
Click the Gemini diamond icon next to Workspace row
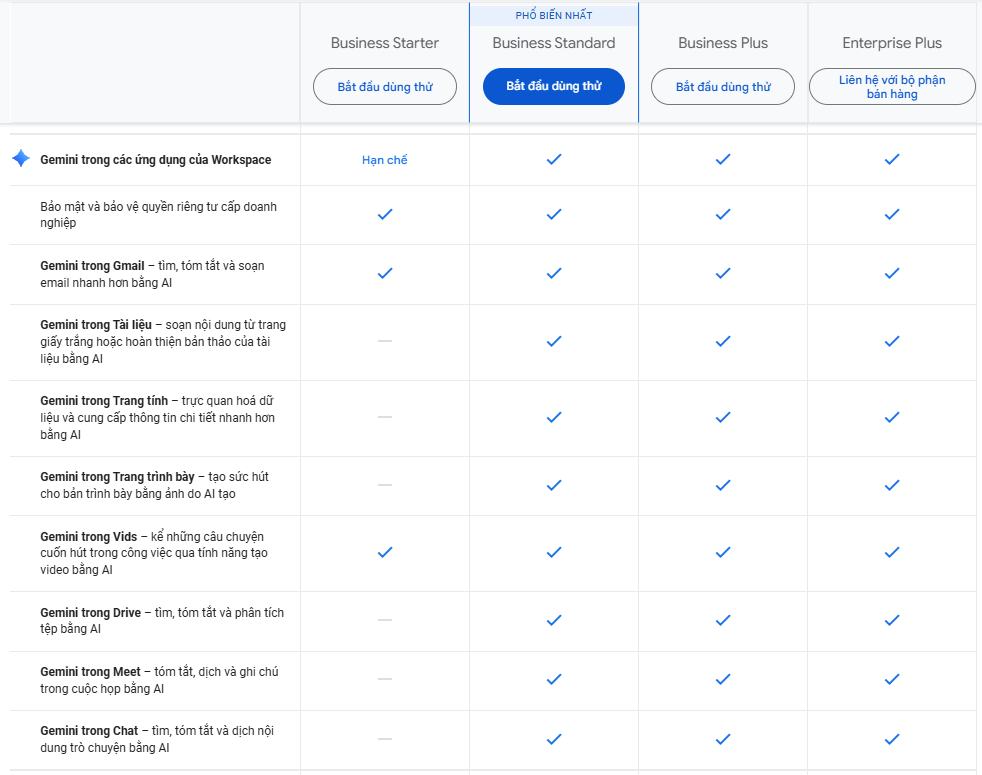point(20,157)
